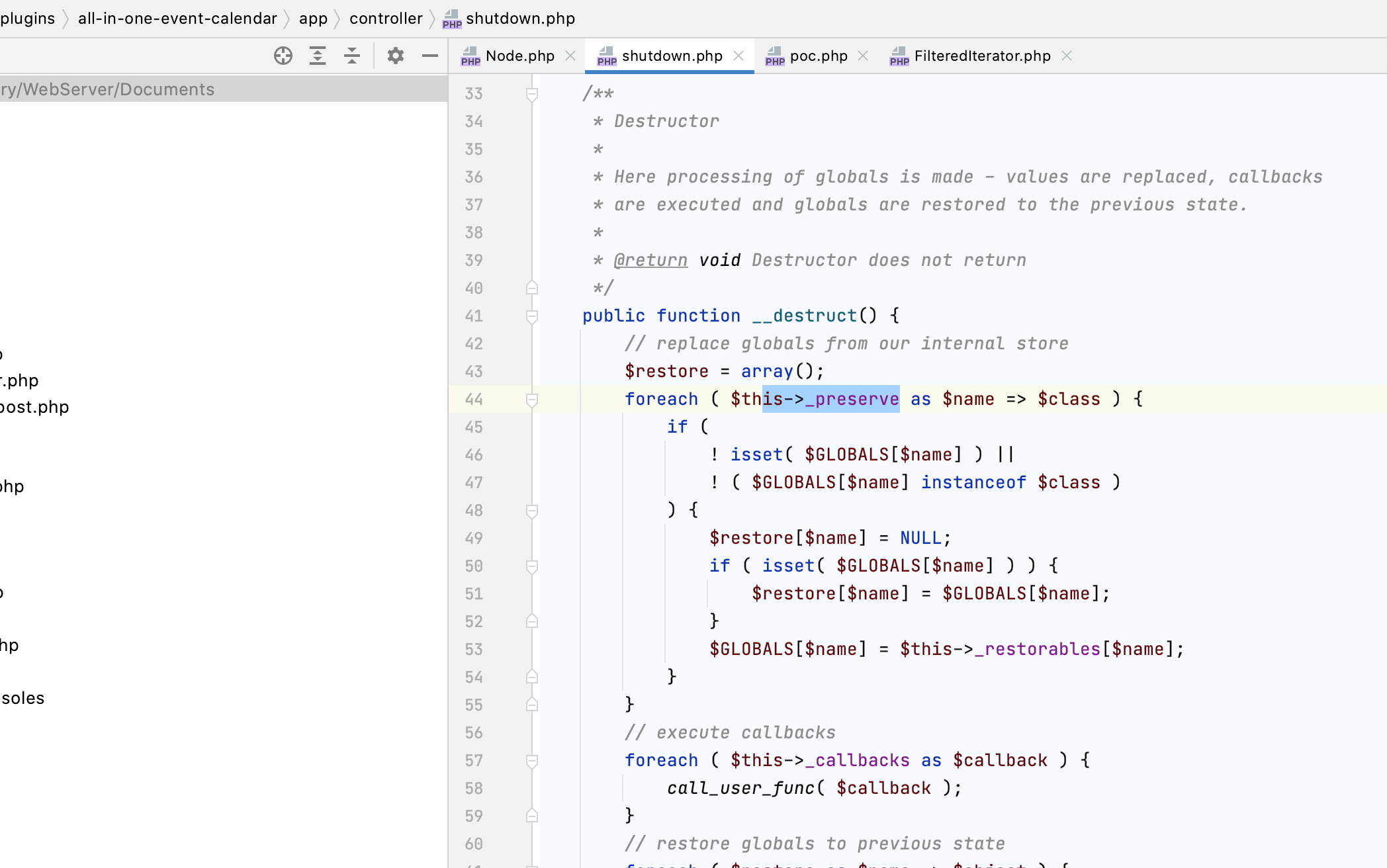Viewport: 1387px width, 868px height.
Task: Click fold end marker at line 59
Action: coord(532,816)
